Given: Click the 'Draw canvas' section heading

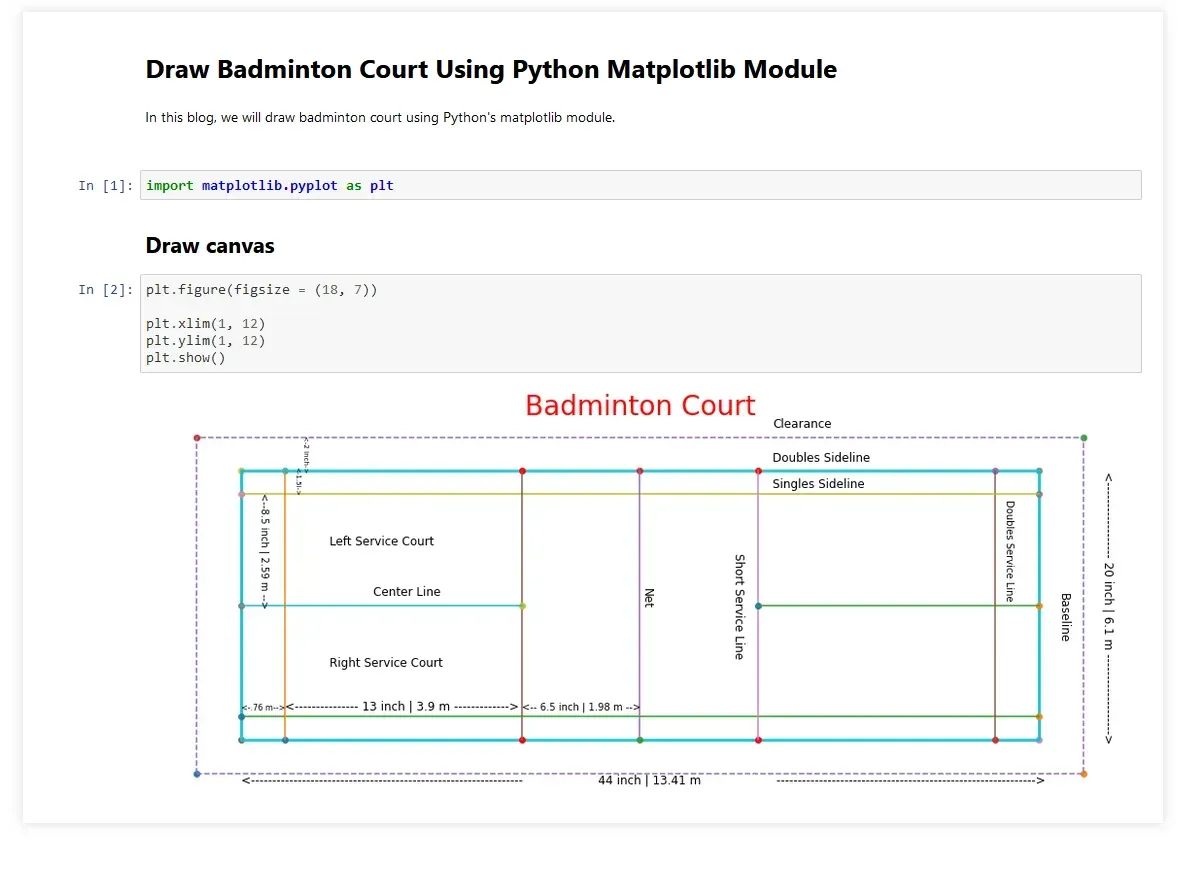Looking at the screenshot, I should pyautogui.click(x=210, y=245).
